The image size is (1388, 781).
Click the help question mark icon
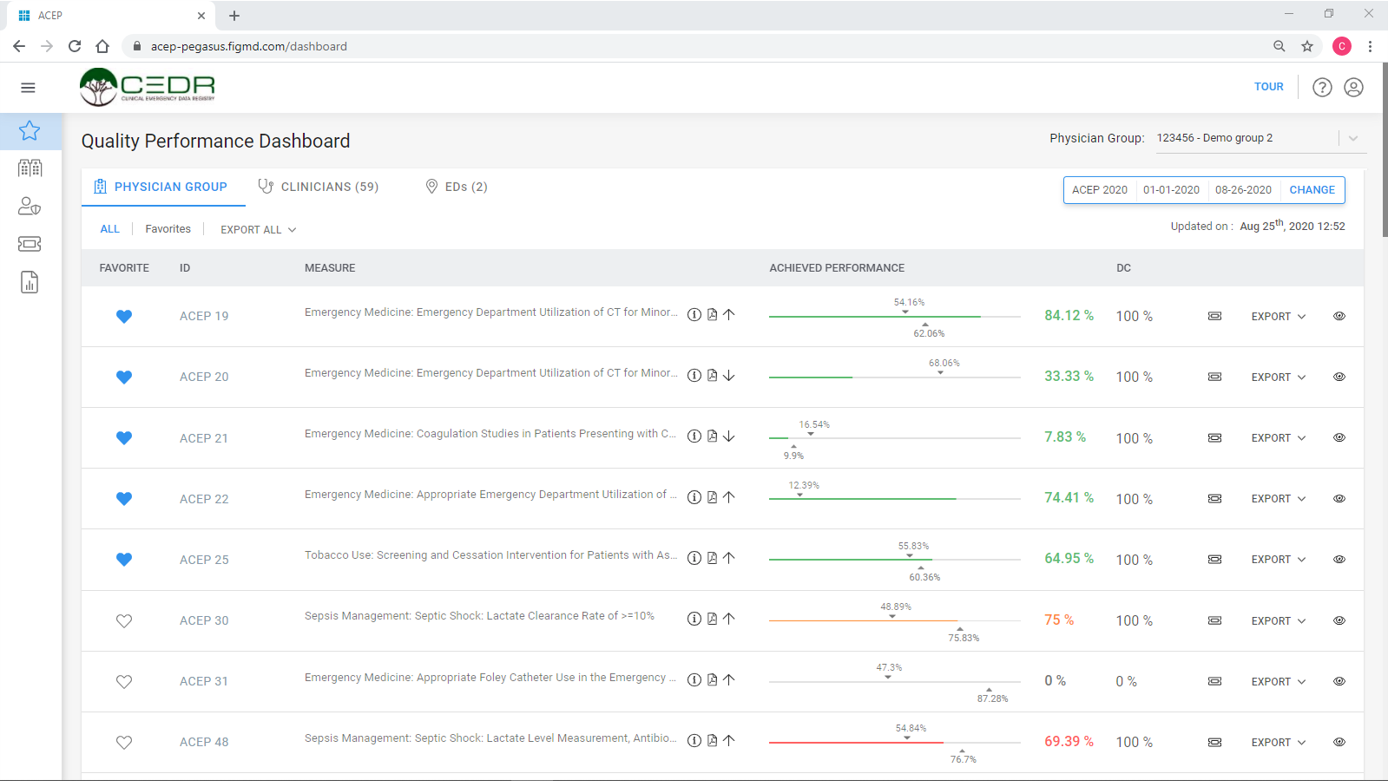1322,88
